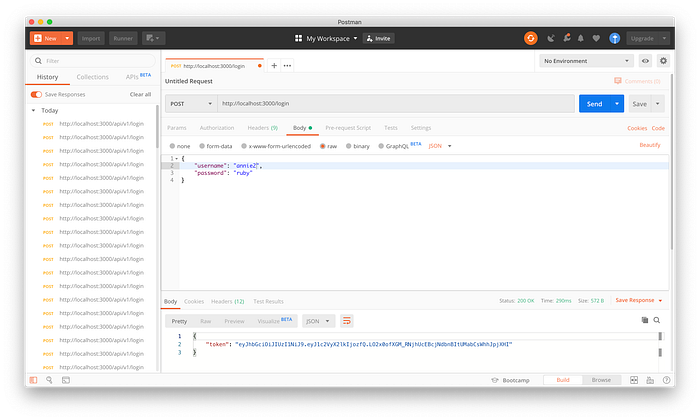Open the Save button dropdown arrow
The height and width of the screenshot is (420, 700).
pos(658,104)
